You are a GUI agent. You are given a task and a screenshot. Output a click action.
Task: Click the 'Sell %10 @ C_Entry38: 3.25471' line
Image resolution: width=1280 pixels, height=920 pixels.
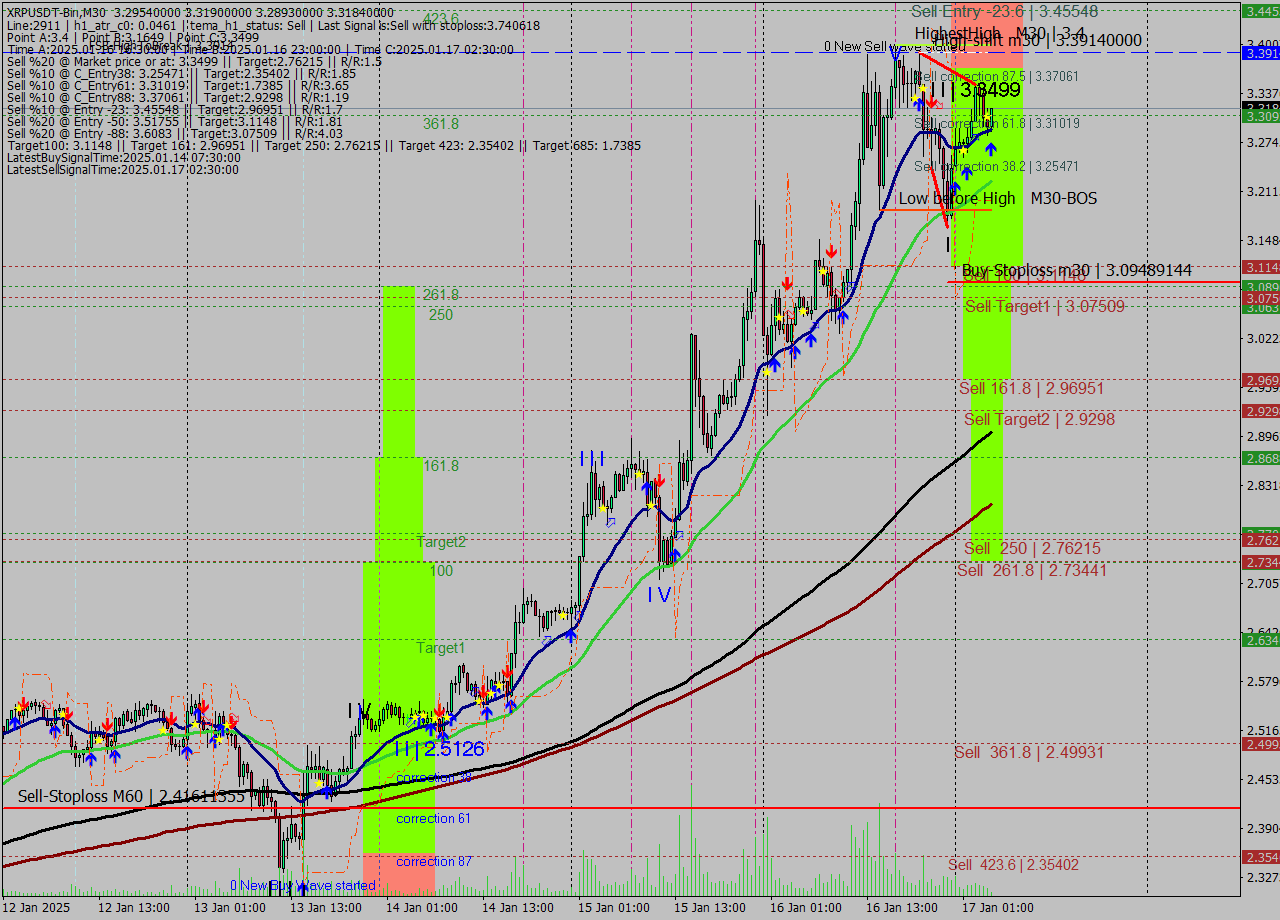[x=181, y=73]
